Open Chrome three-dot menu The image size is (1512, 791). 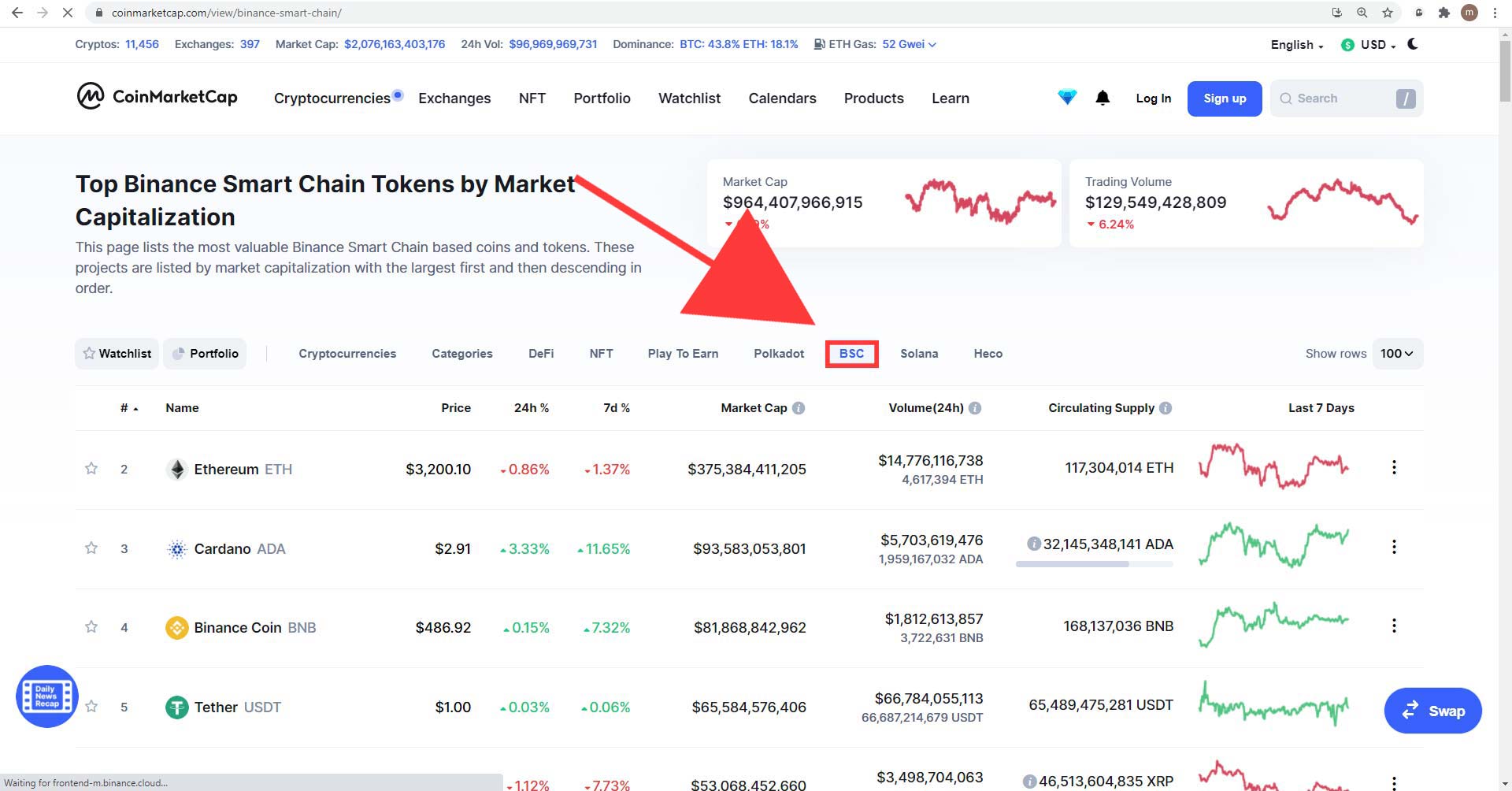(1495, 13)
